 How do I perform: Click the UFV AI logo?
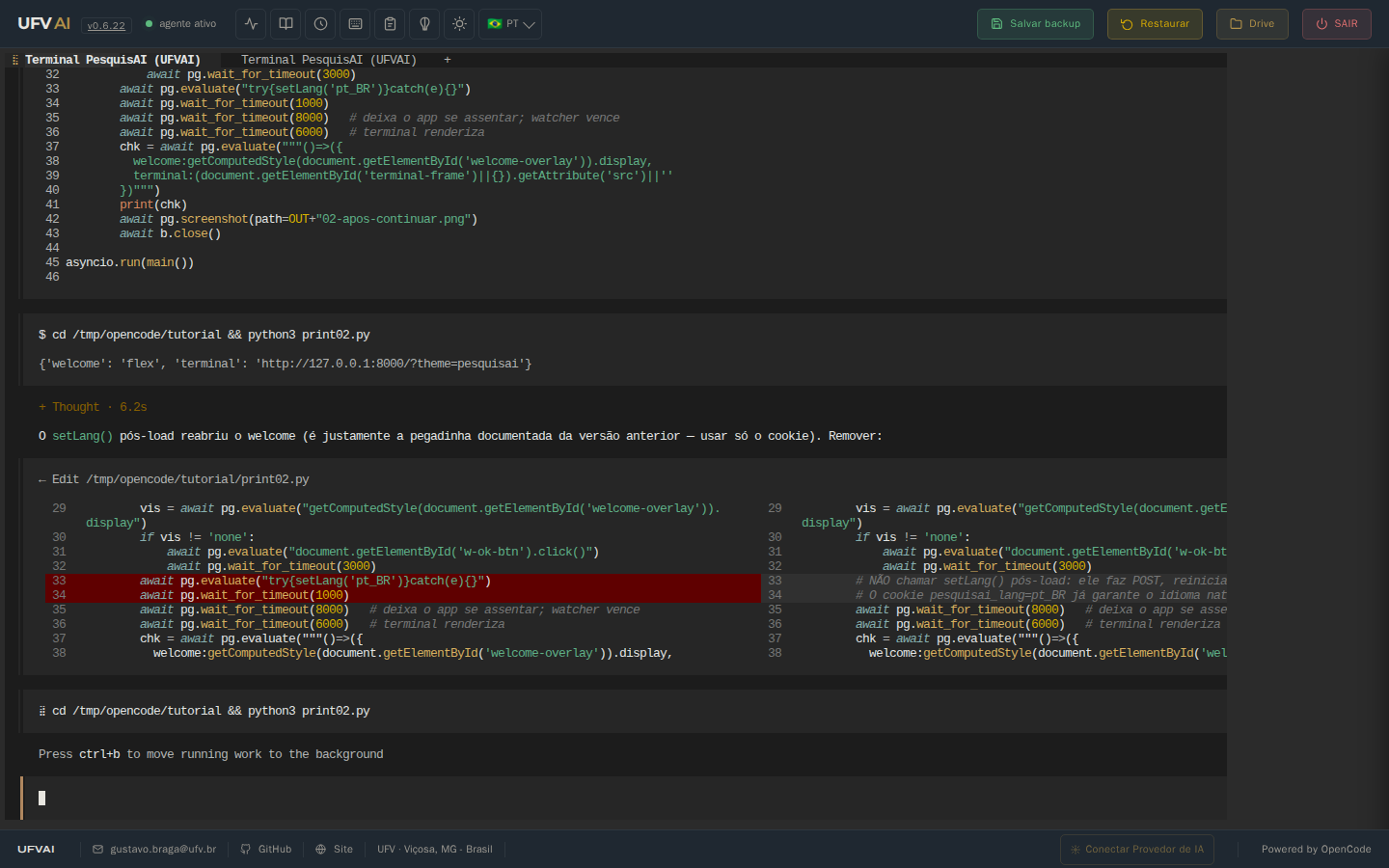pos(43,23)
